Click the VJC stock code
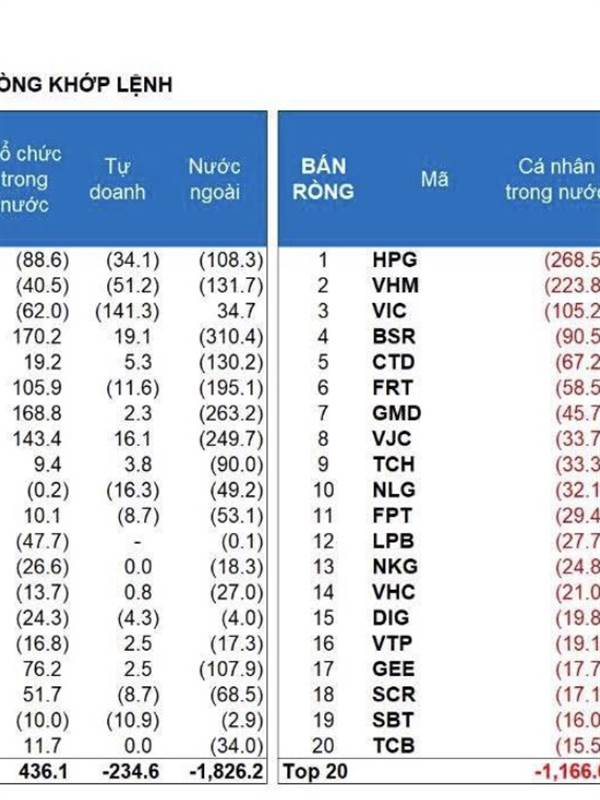 point(392,439)
